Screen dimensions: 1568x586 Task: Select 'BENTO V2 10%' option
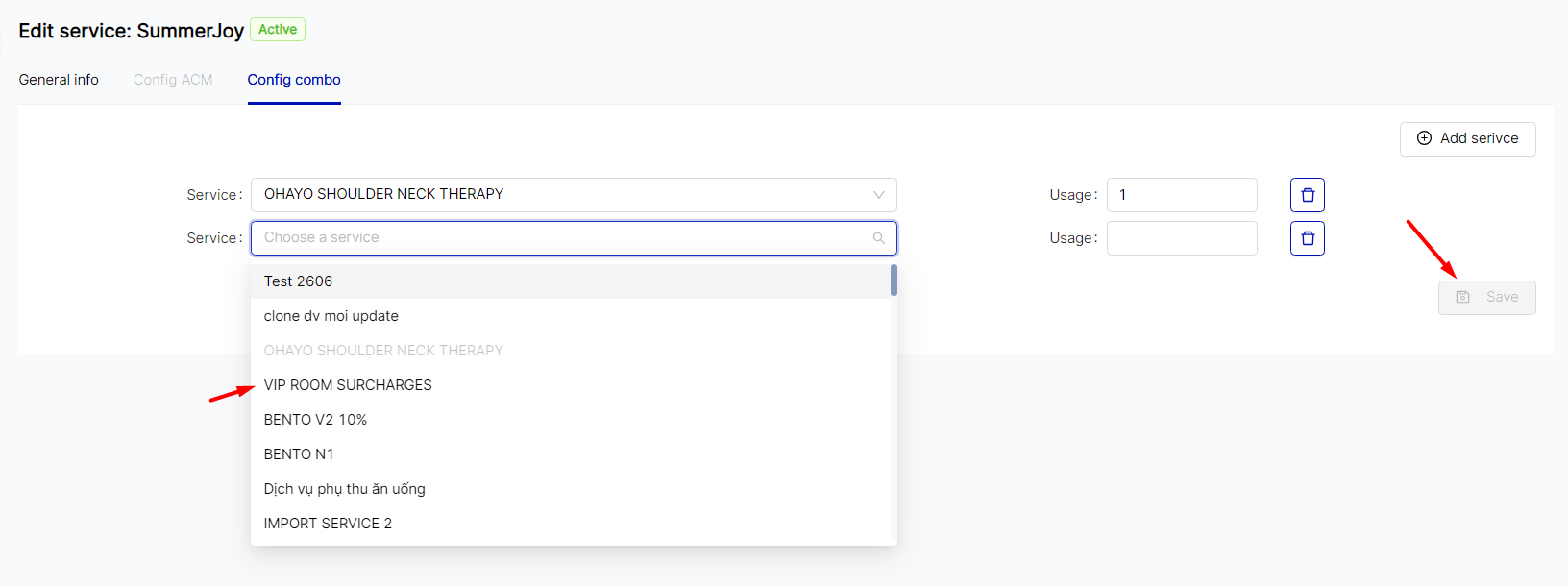click(315, 420)
